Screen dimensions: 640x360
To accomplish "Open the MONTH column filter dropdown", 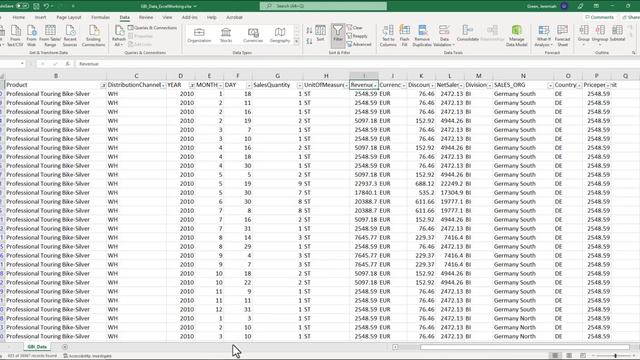I will coord(220,85).
